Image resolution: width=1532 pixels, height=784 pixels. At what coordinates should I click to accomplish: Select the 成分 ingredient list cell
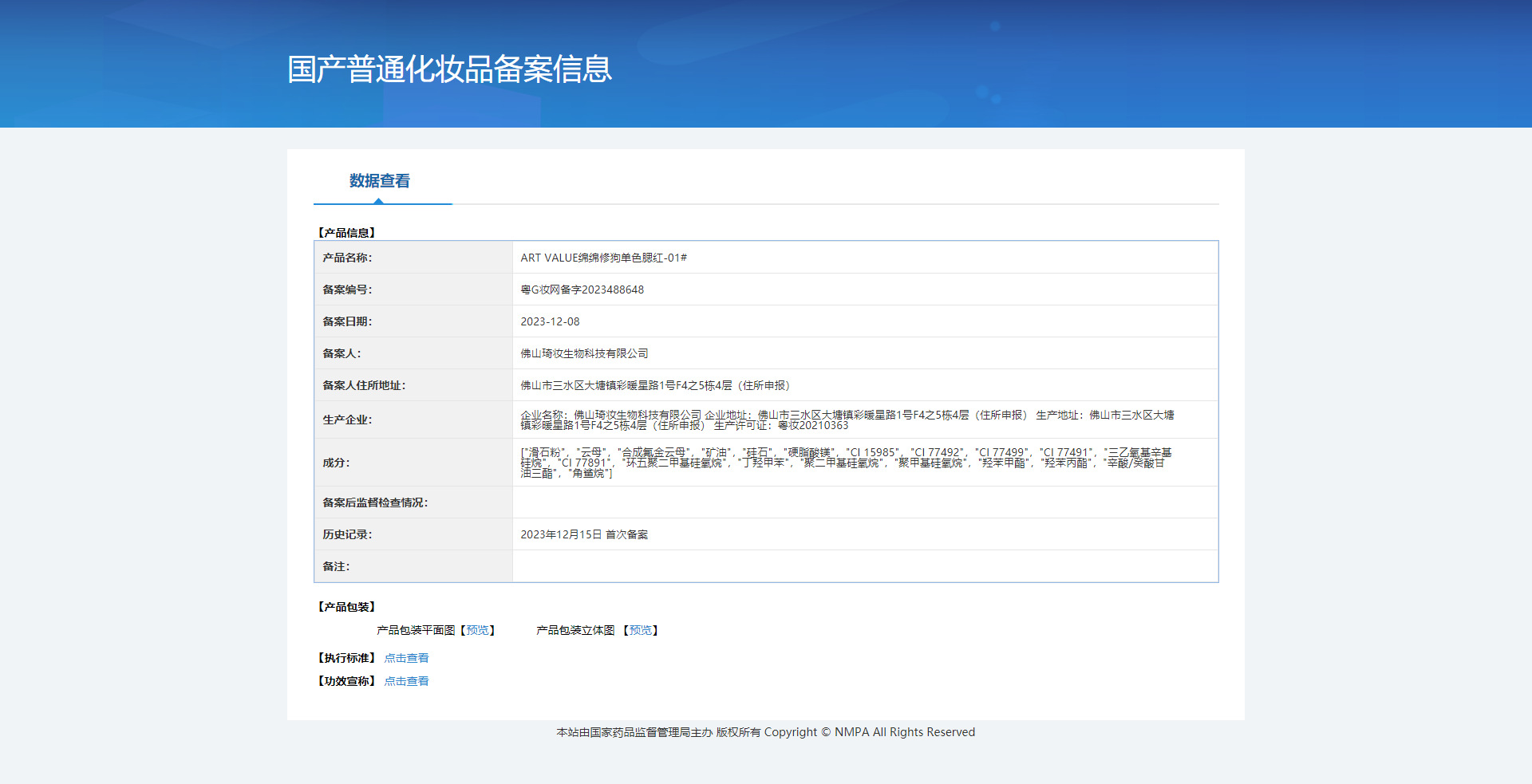(865, 463)
